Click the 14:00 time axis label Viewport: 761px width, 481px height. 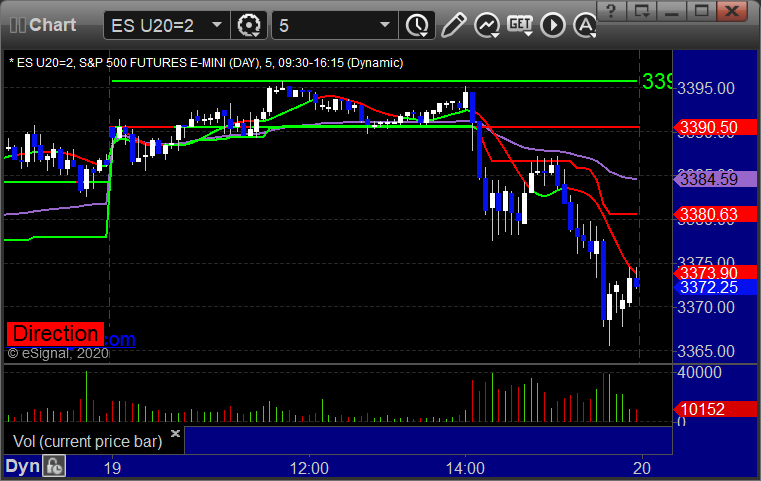(x=465, y=468)
